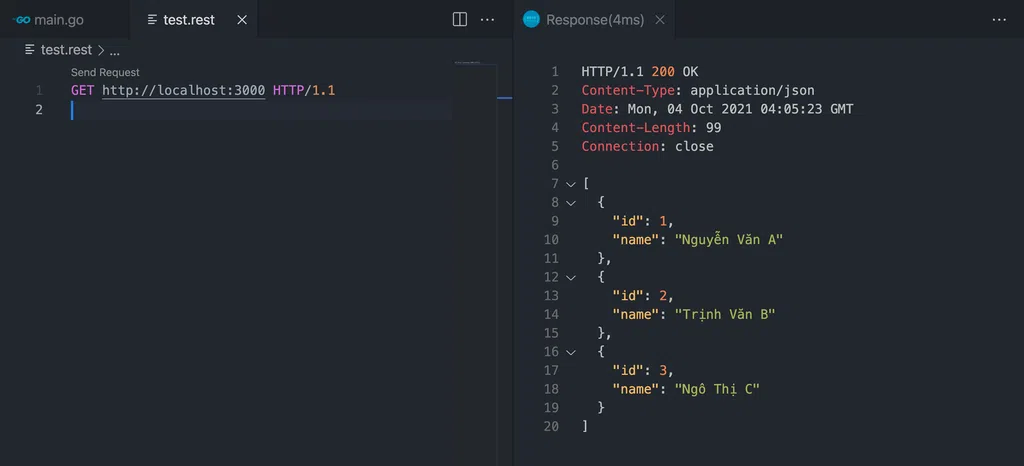The image size is (1024, 466).
Task: Click the "id": 1 line
Action: (x=643, y=221)
